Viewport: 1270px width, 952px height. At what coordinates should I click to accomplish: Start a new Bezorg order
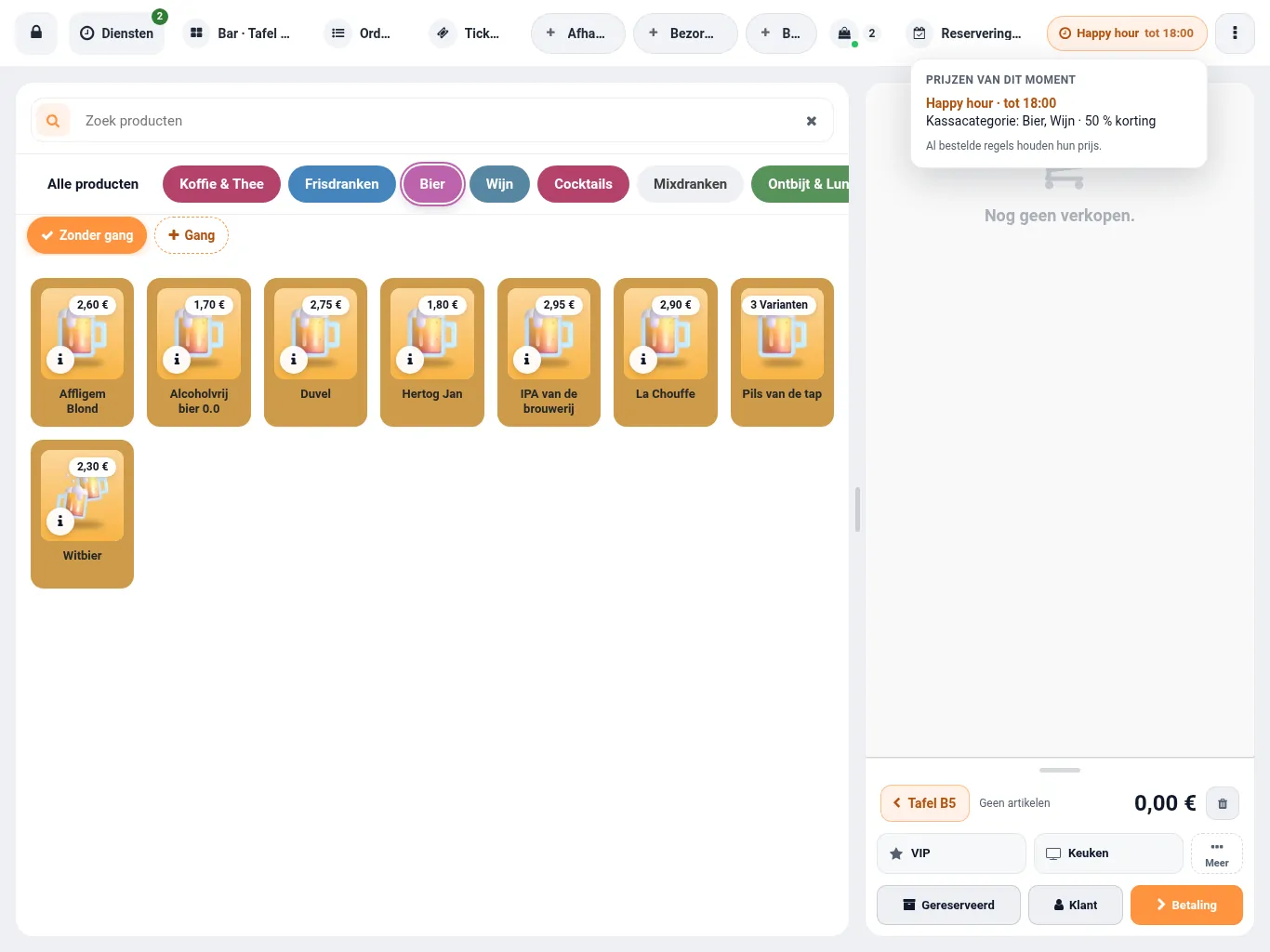(x=685, y=33)
